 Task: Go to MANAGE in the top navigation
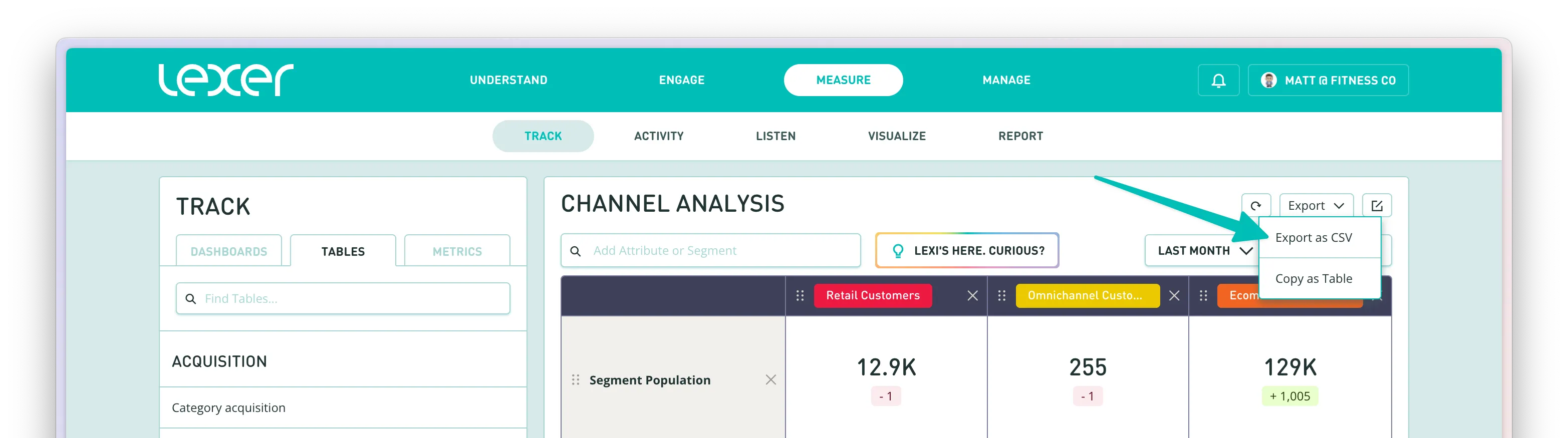pos(1006,80)
